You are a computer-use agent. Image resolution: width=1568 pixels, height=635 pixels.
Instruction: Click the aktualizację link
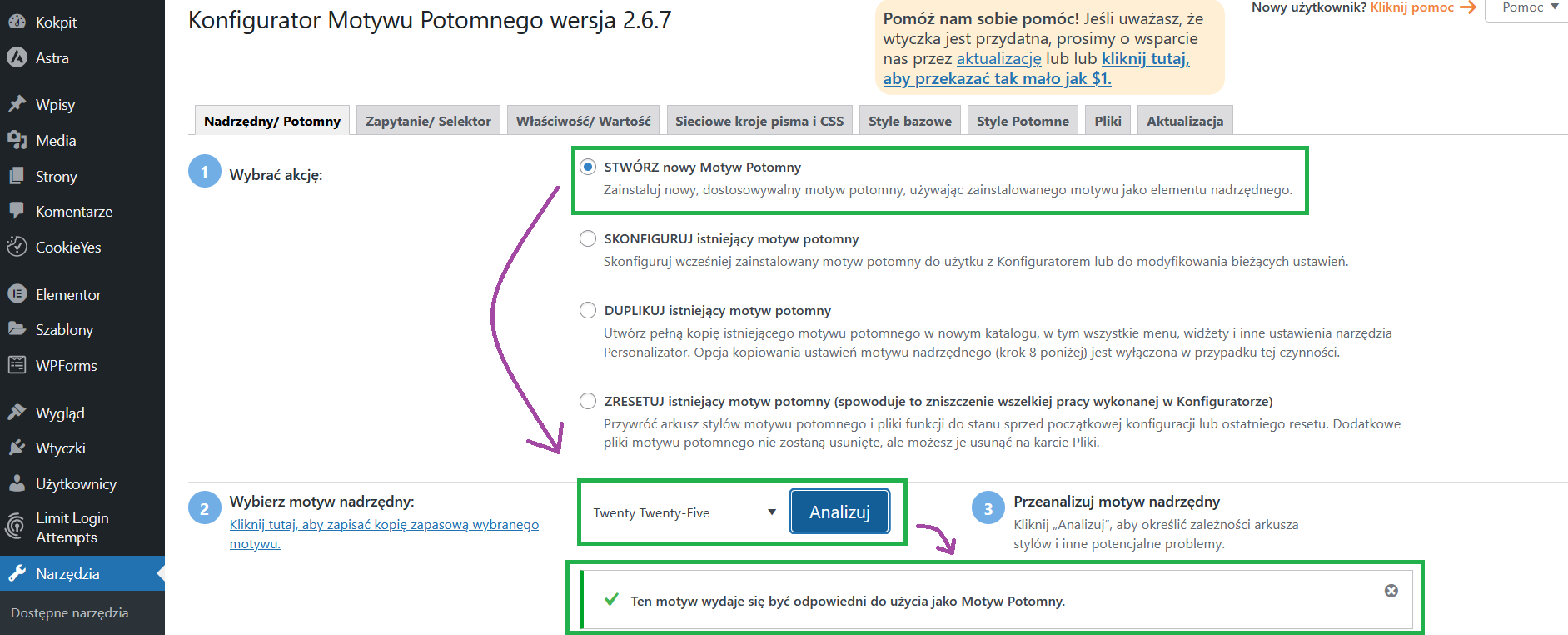pyautogui.click(x=998, y=58)
